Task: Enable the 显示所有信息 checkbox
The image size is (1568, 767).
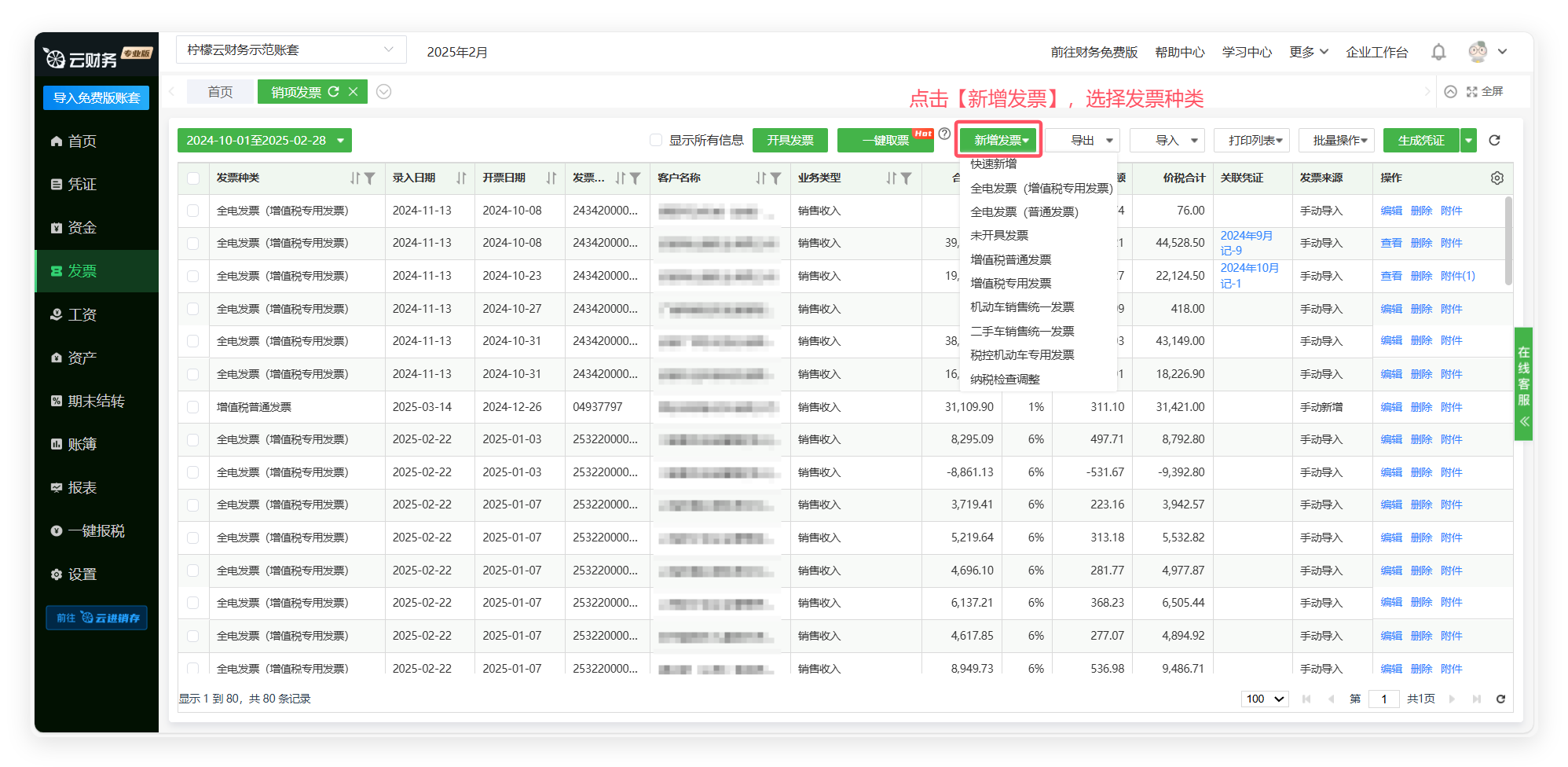Action: 656,141
